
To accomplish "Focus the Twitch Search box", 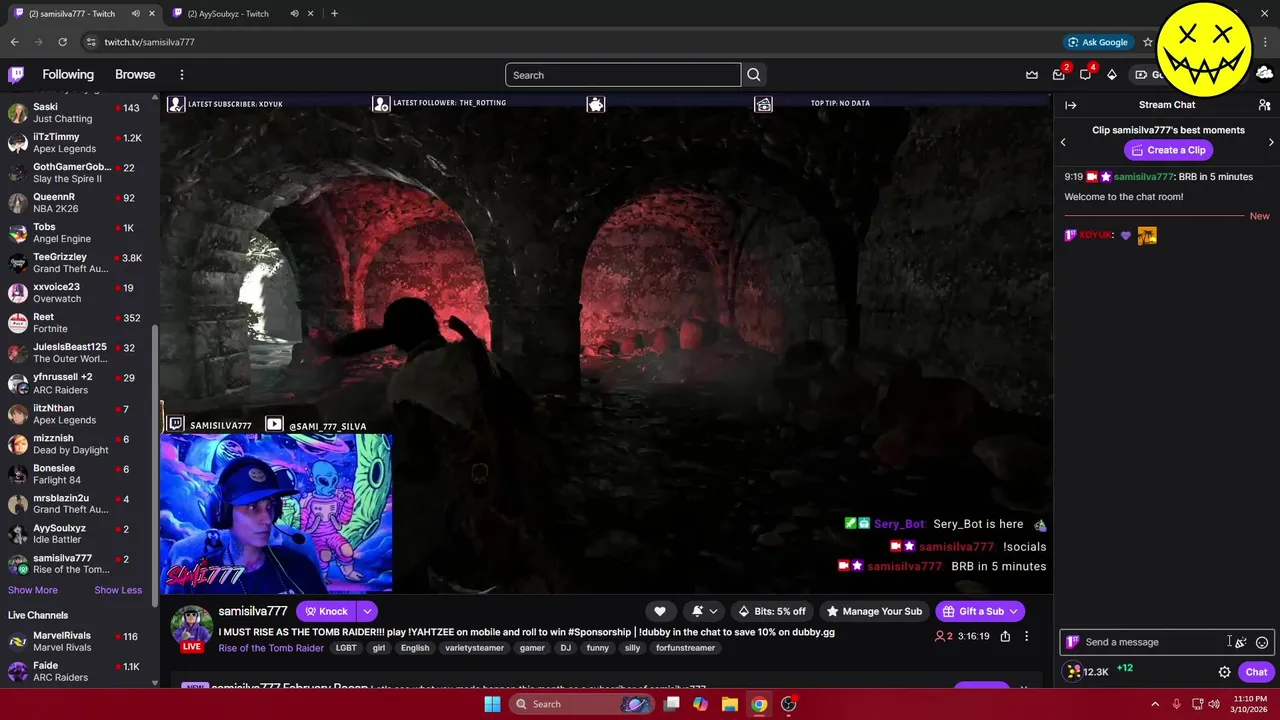I will click(x=623, y=75).
